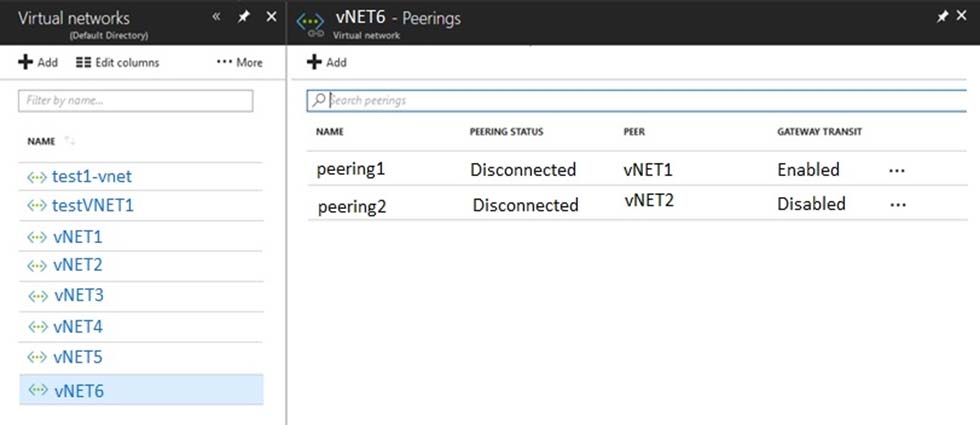The image size is (980, 425).
Task: Open ellipsis menu for peering1 row
Action: point(897,170)
